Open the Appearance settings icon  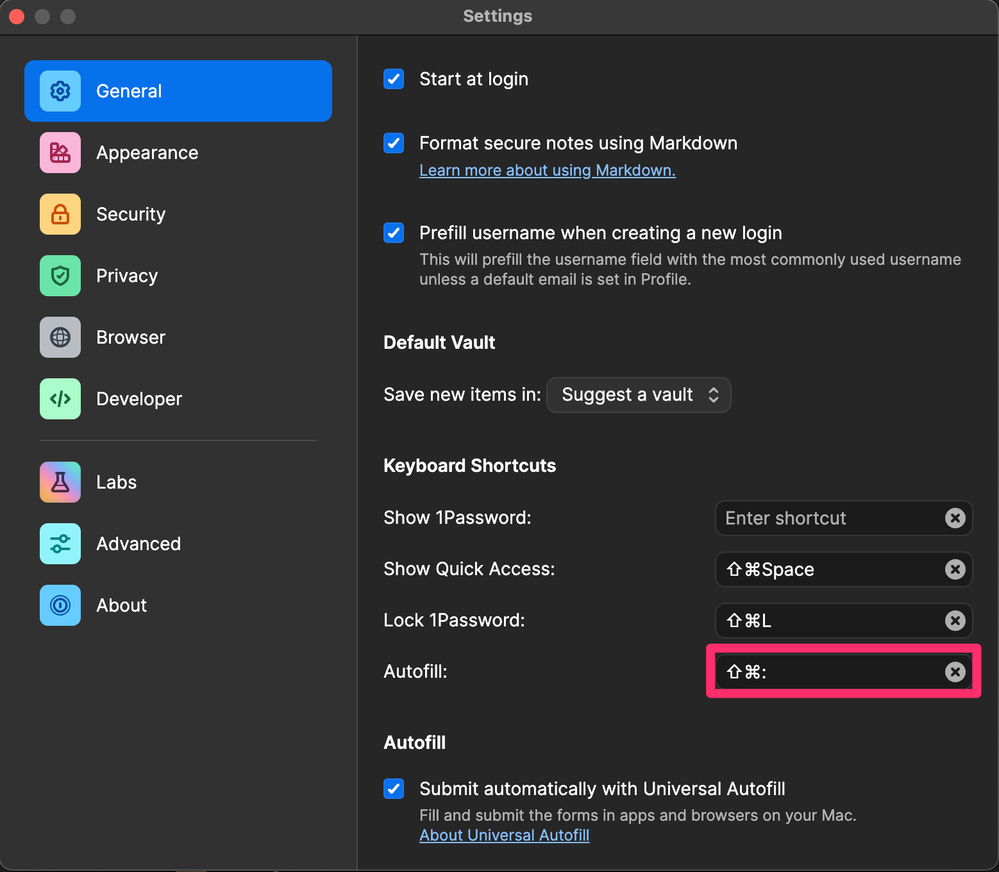60,153
